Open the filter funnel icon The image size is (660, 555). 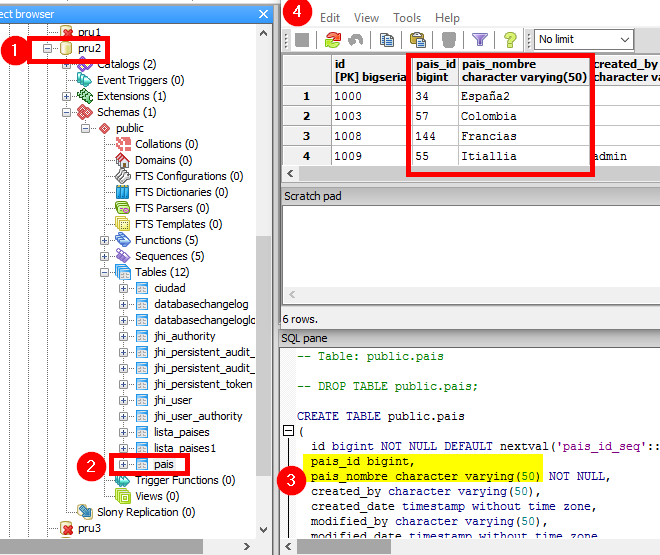coord(480,40)
